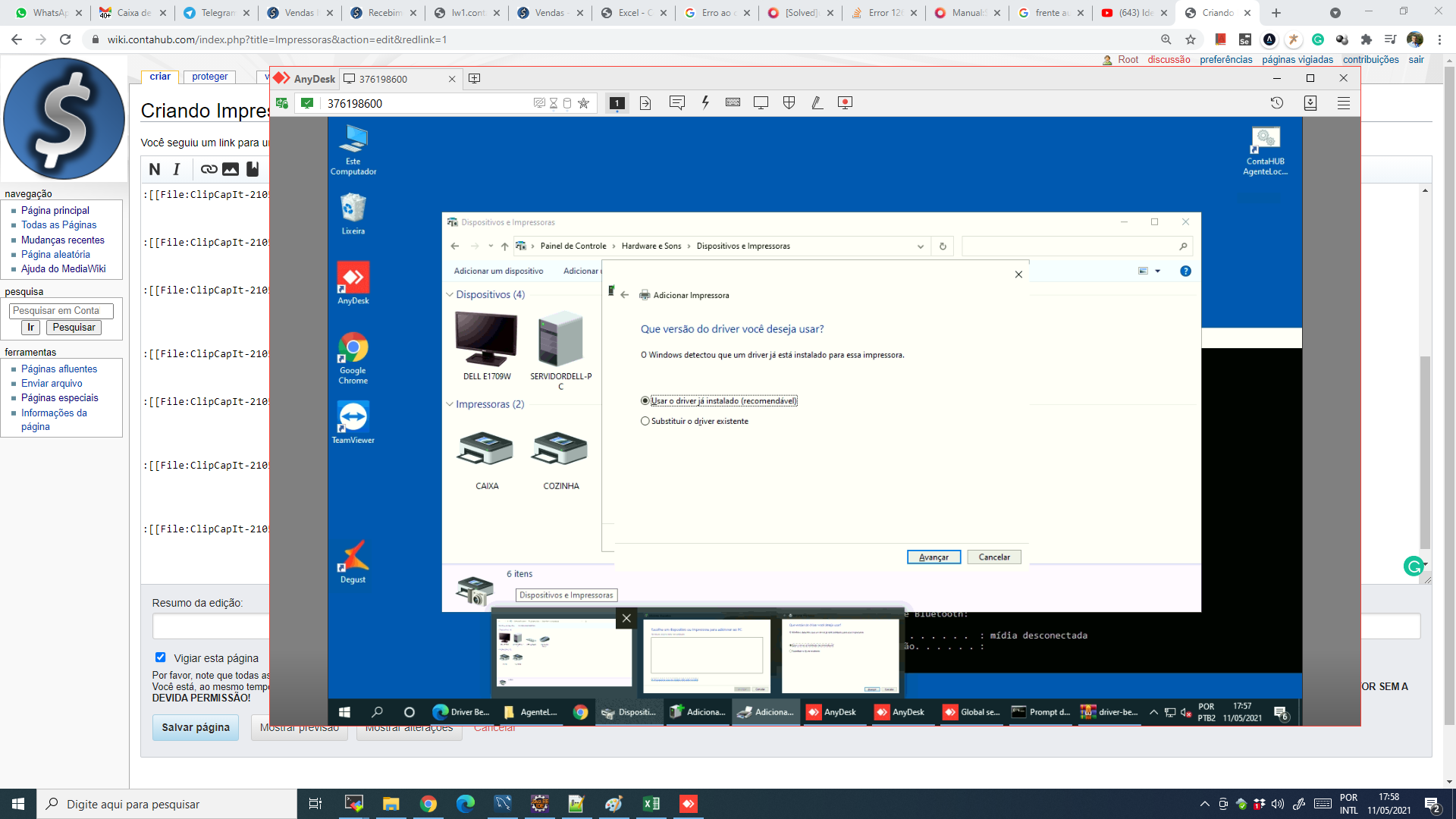Image resolution: width=1456 pixels, height=819 pixels.
Task: Click the AnyDesk actions lightning icon
Action: coord(705,102)
